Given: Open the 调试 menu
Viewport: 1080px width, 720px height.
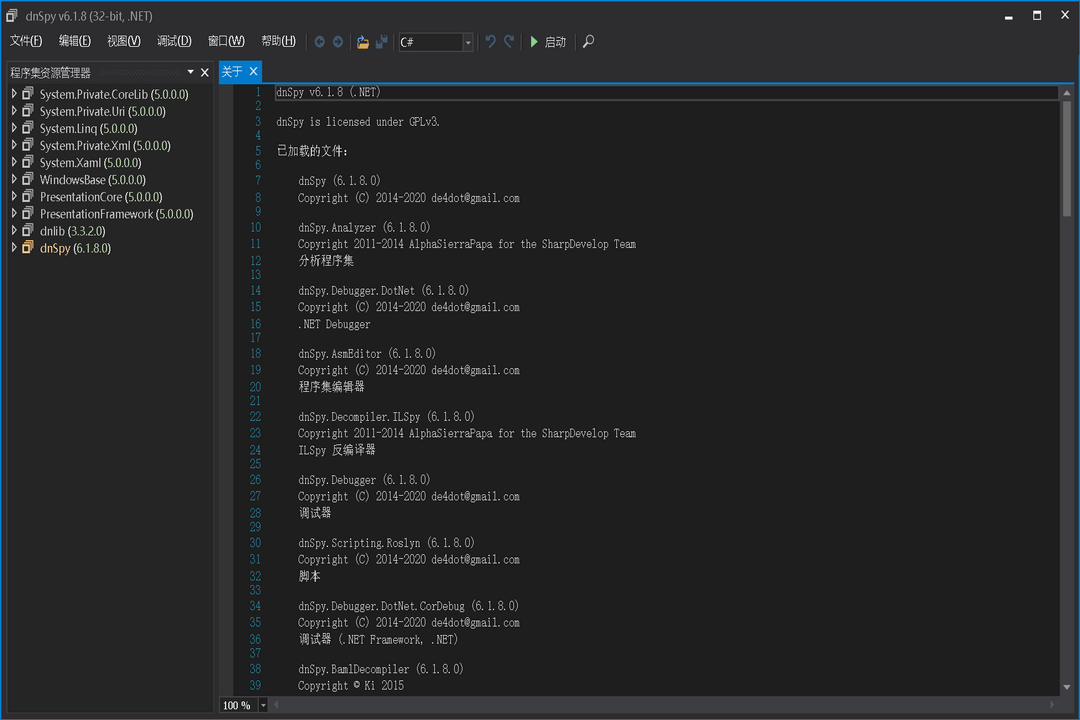Looking at the screenshot, I should [x=173, y=41].
